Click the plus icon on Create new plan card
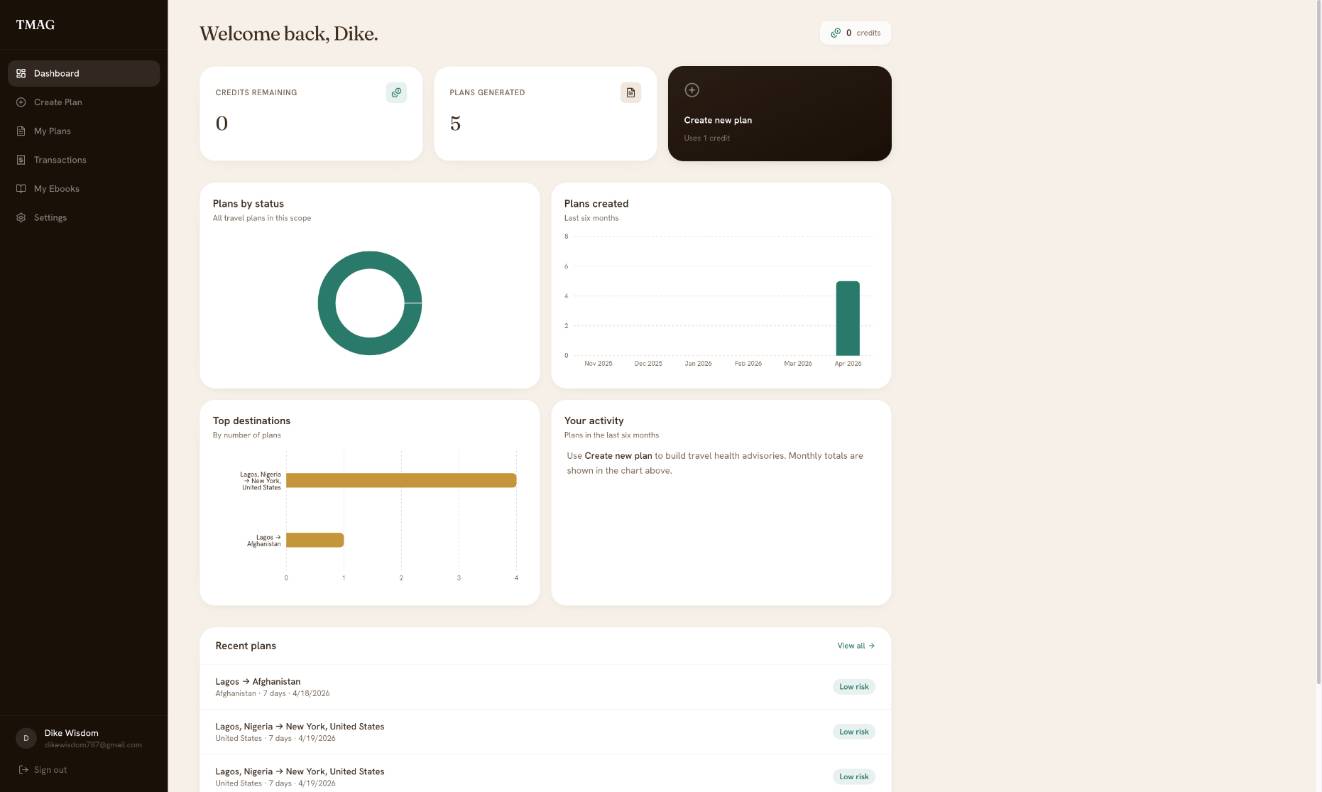The height and width of the screenshot is (792, 1322). pos(691,90)
